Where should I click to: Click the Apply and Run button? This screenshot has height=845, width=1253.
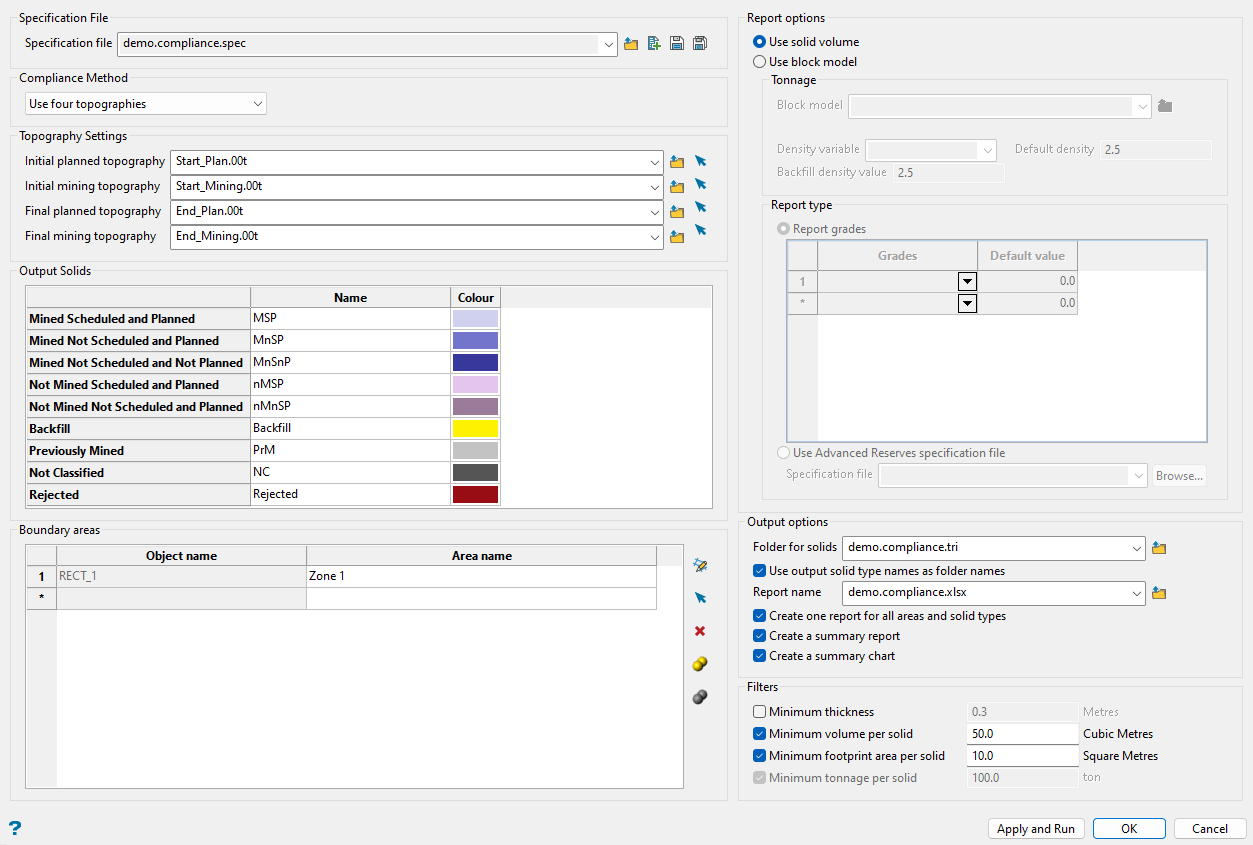coord(1036,829)
